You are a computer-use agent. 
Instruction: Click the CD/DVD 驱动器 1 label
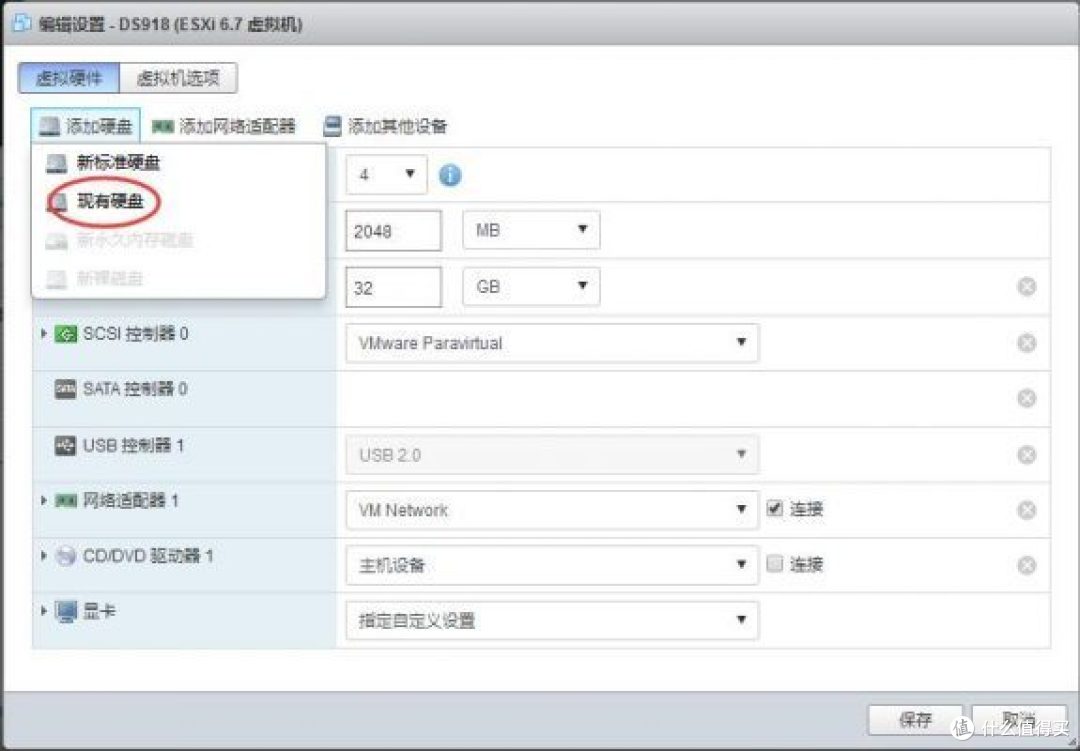coord(148,556)
